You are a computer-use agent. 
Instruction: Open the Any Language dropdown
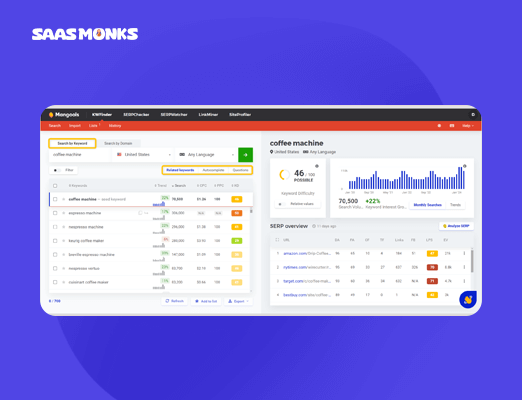click(206, 155)
